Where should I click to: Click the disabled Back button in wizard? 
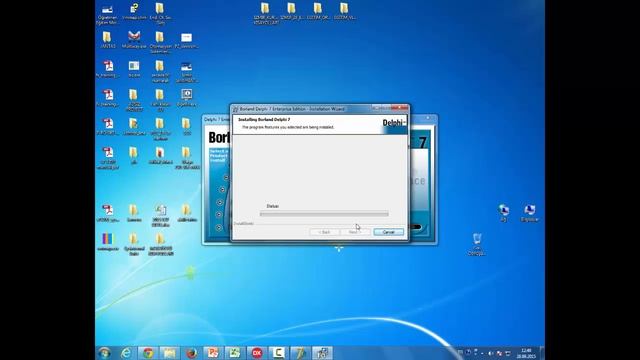coord(324,232)
